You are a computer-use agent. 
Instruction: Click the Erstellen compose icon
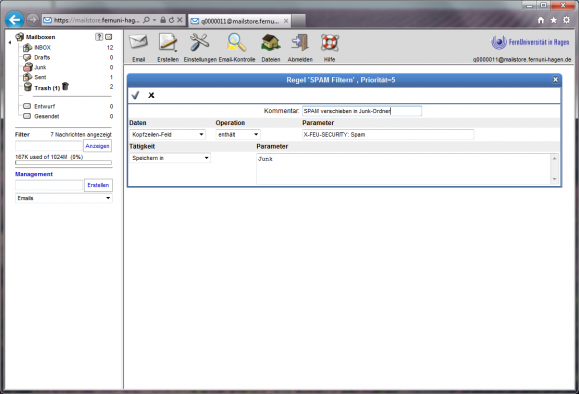point(168,43)
